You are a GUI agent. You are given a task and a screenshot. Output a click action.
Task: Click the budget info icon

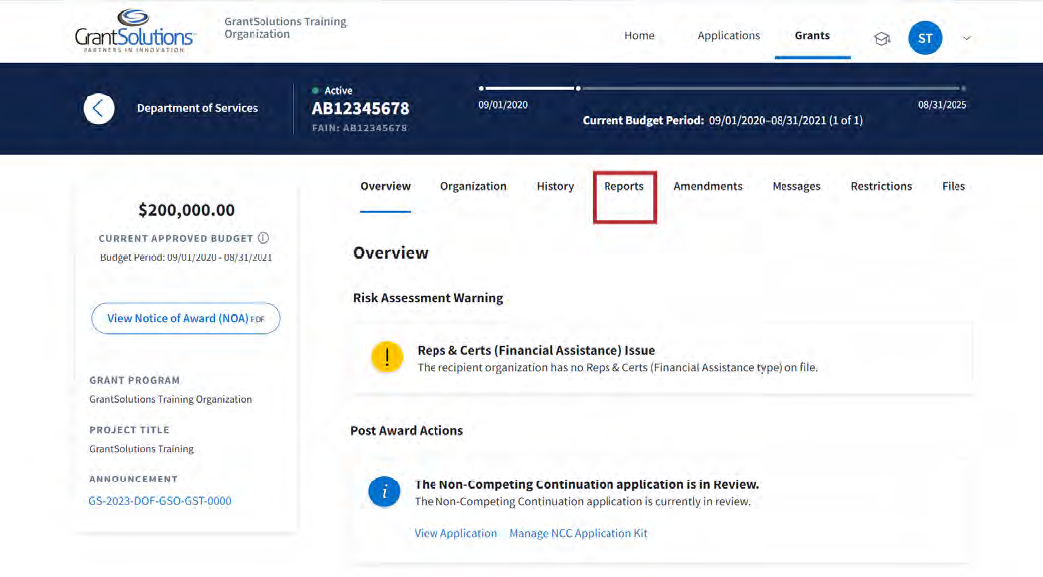(263, 238)
